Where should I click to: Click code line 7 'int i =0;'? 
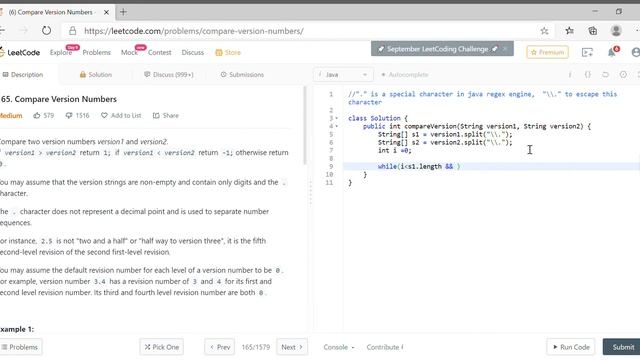(395, 151)
